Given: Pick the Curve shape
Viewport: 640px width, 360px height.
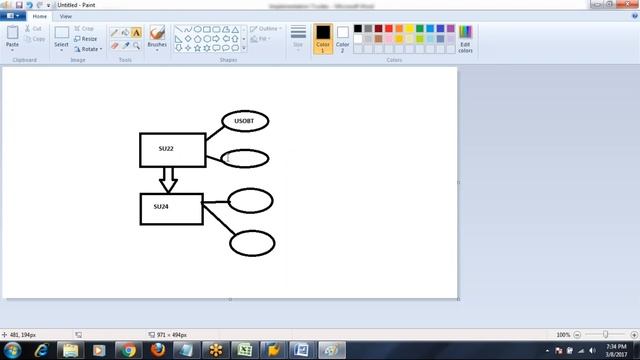Looking at the screenshot, I should coord(188,29).
